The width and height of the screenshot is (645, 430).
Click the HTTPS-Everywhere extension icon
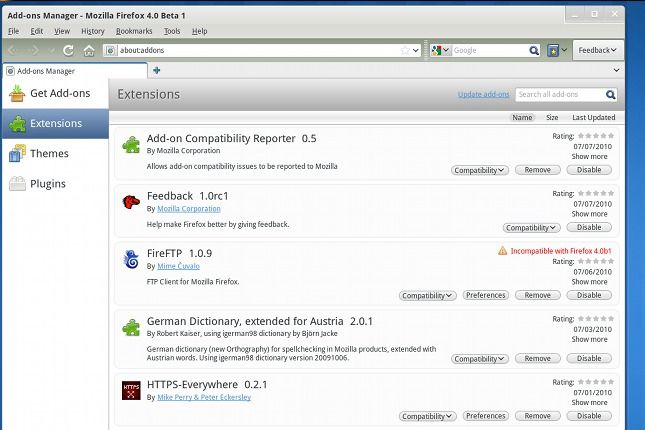(131, 390)
